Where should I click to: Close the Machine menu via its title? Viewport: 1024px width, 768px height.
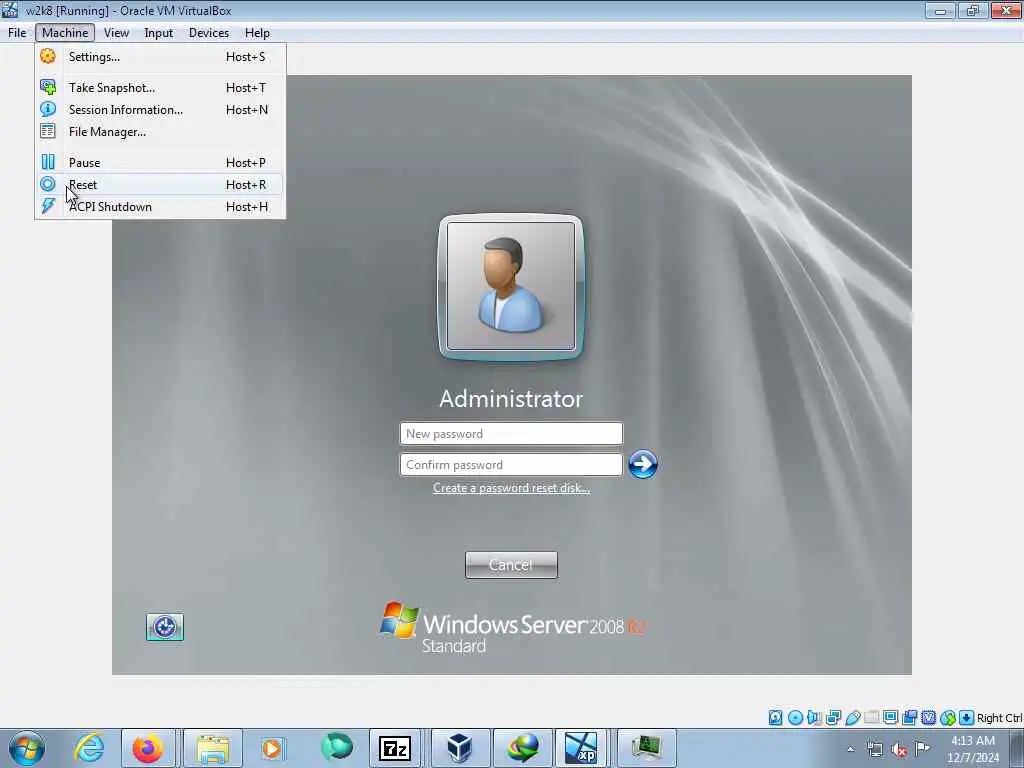point(65,33)
